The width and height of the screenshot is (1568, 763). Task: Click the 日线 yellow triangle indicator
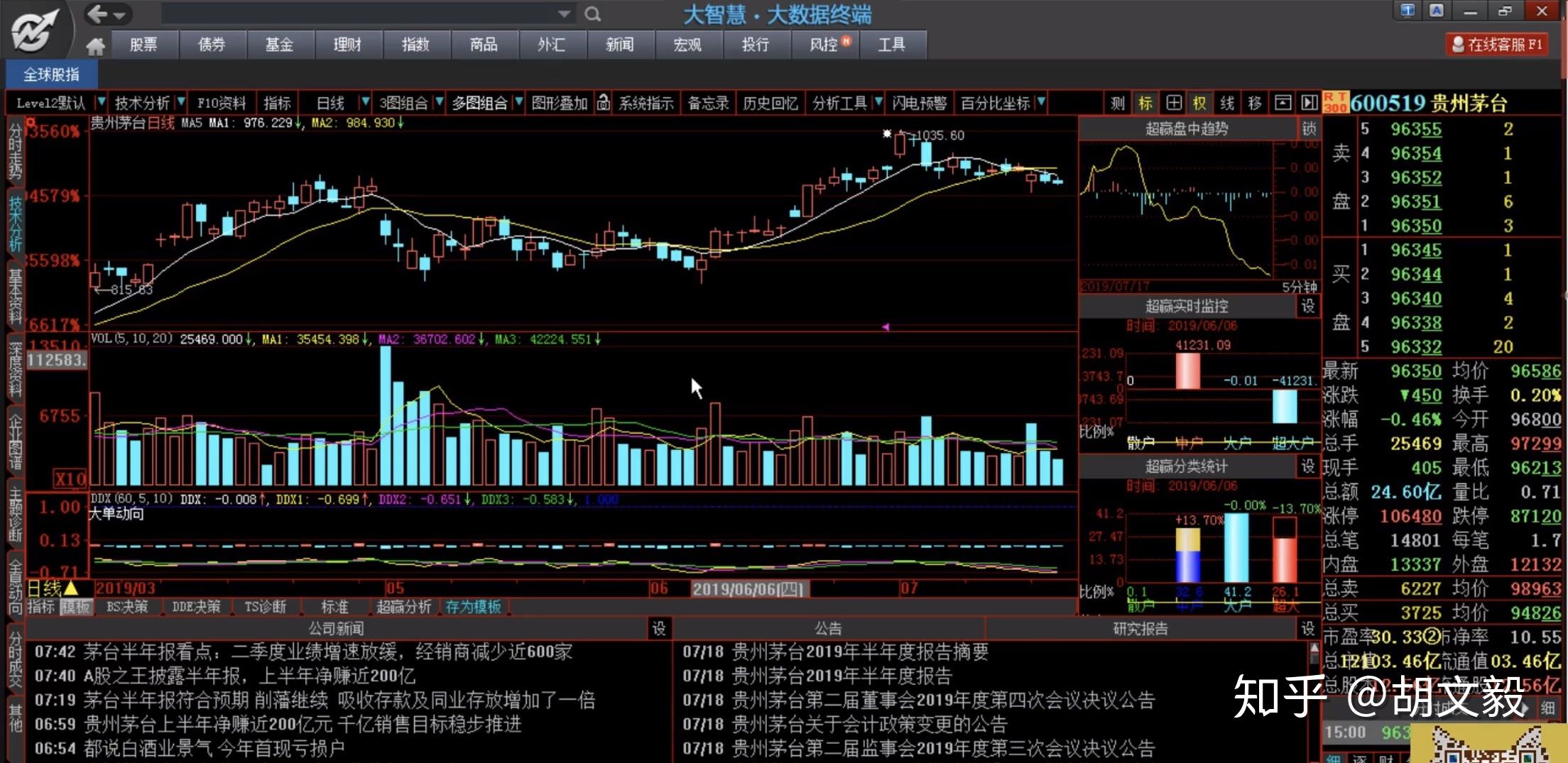click(71, 588)
